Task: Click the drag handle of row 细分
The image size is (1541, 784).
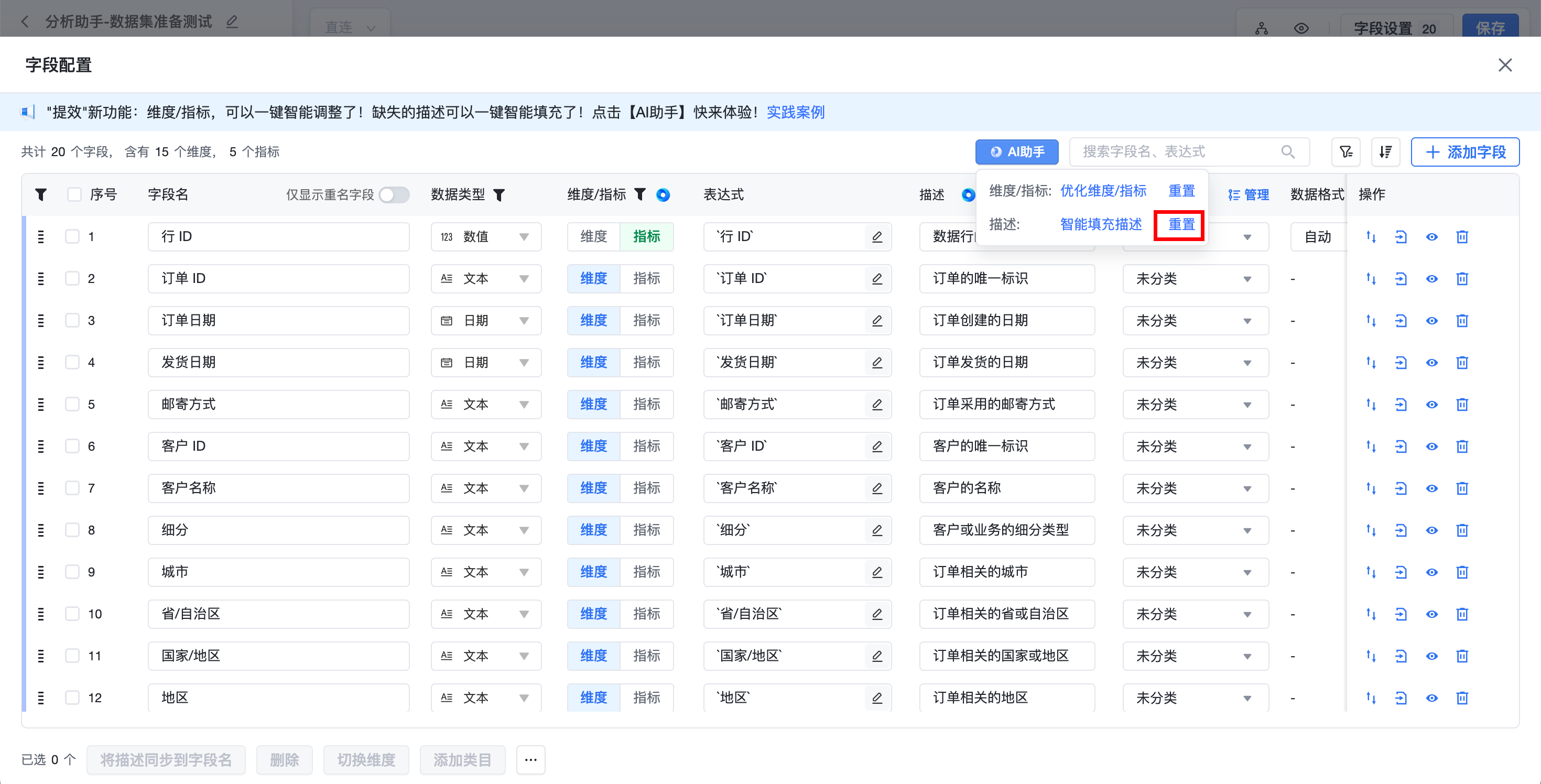Action: click(41, 530)
